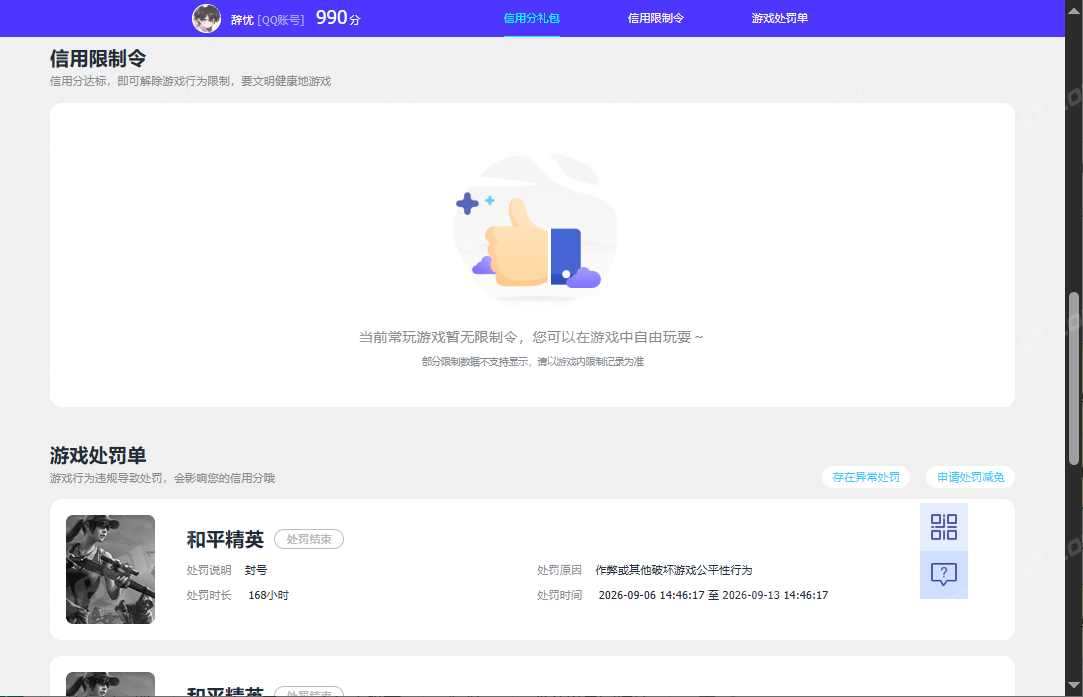Click the 当前常玩游戏暂无限制令 message
The height and width of the screenshot is (697, 1083).
[x=530, y=337]
